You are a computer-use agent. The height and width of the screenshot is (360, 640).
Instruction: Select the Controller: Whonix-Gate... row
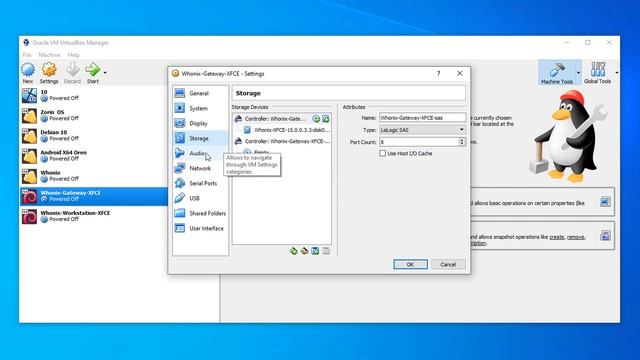282,119
